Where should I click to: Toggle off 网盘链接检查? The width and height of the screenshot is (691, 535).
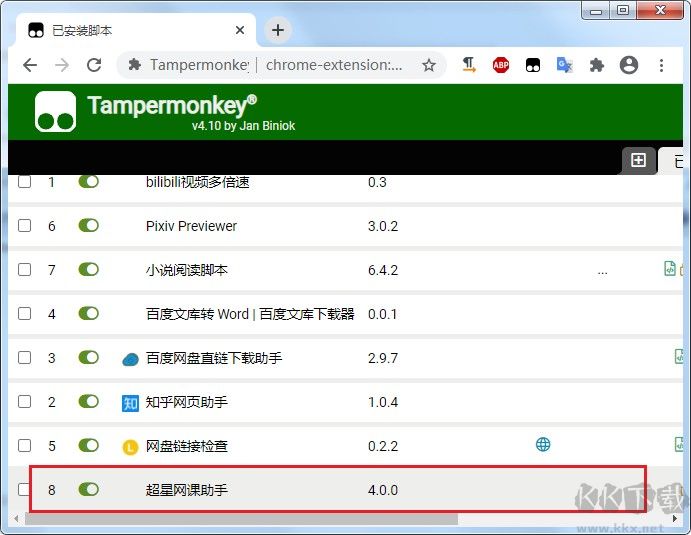pos(89,445)
